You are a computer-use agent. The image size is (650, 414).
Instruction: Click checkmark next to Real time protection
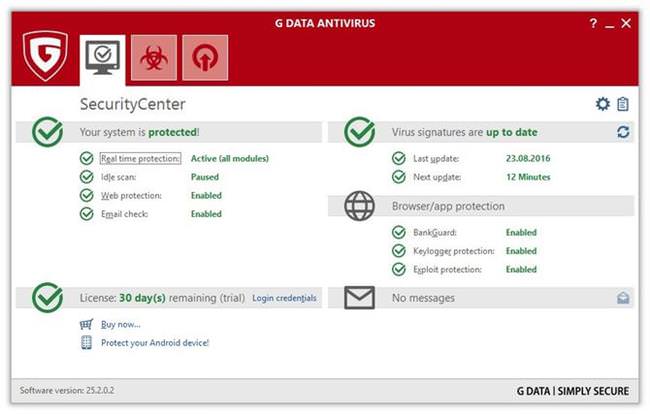point(86,158)
